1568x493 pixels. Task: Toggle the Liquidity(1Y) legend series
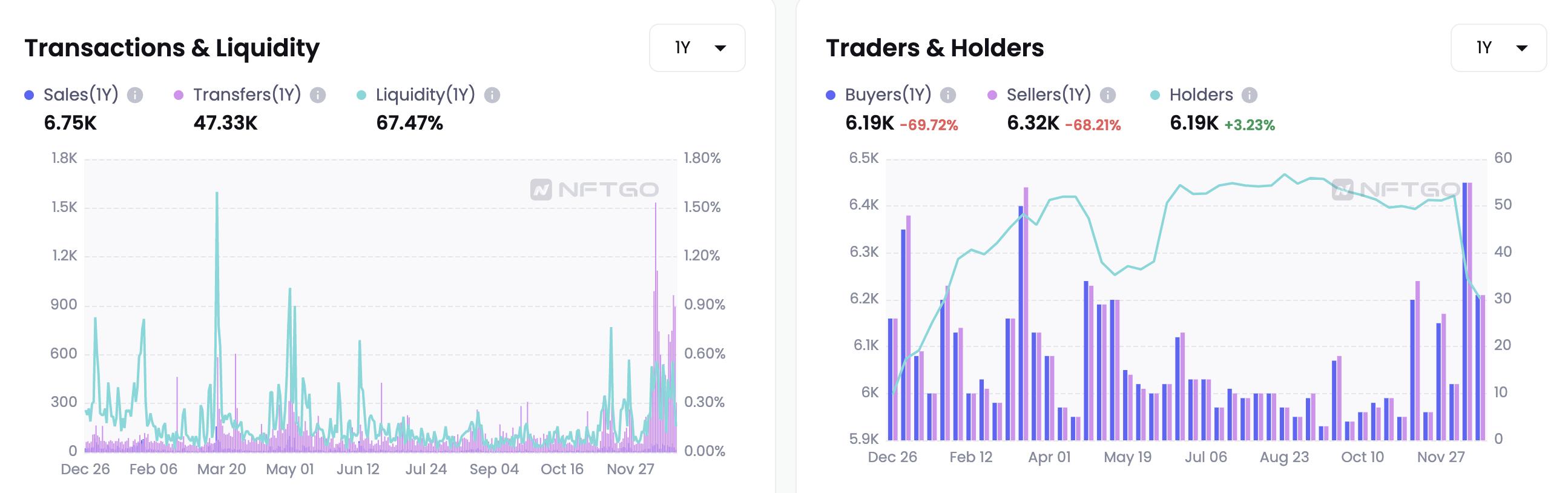[x=425, y=95]
